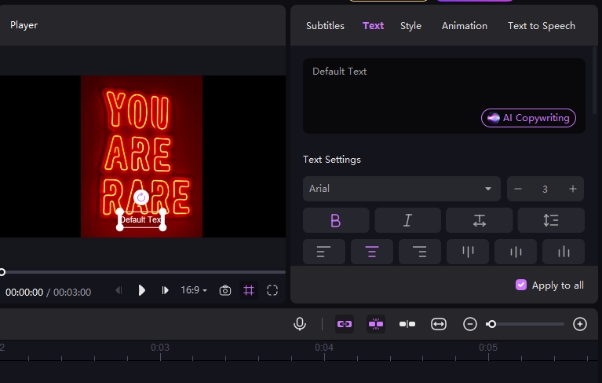The height and width of the screenshot is (383, 602).
Task: Open the 16:9 aspect ratio dropdown
Action: 194,290
